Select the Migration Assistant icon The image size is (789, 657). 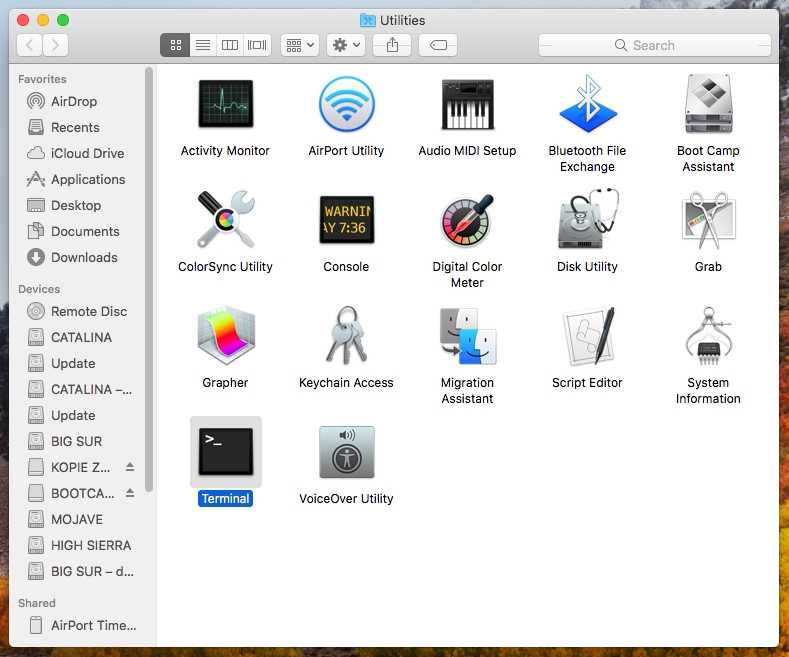click(467, 335)
